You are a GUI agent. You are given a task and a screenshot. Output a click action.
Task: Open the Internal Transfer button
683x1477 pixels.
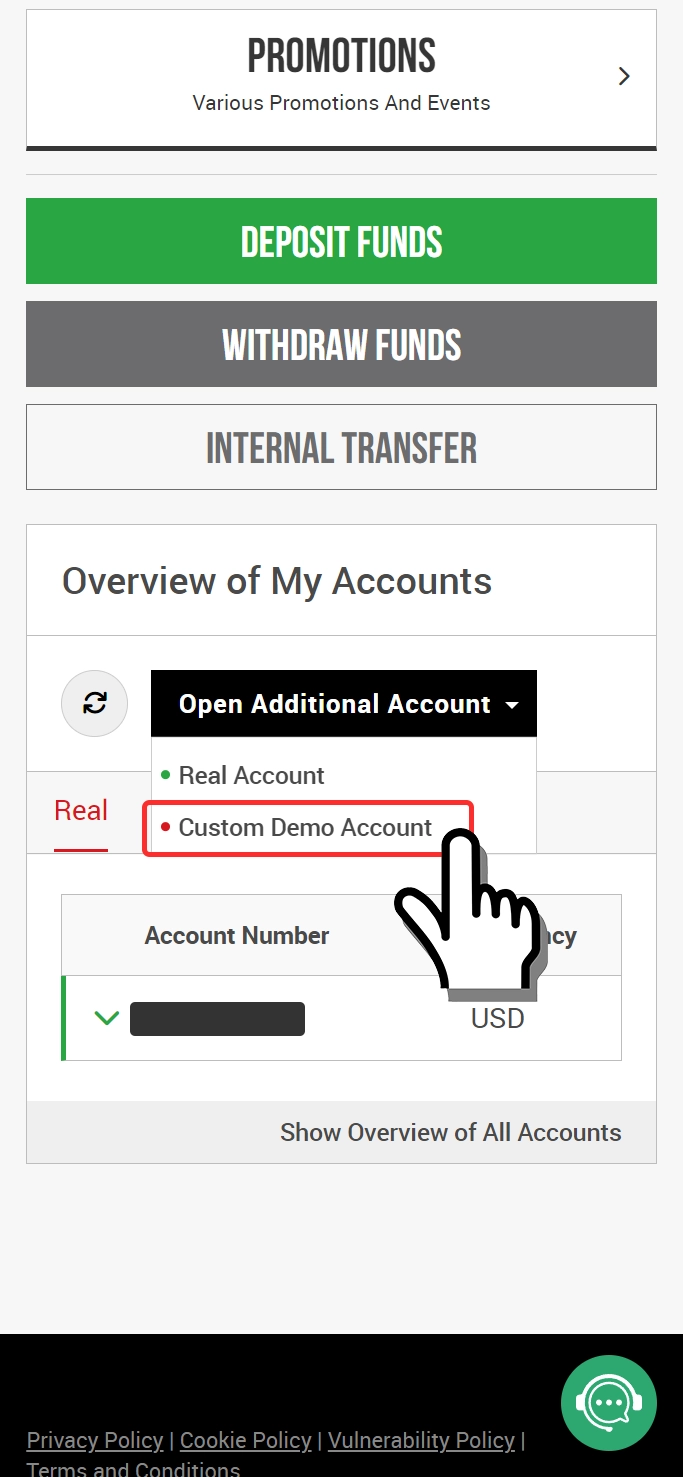click(x=341, y=447)
